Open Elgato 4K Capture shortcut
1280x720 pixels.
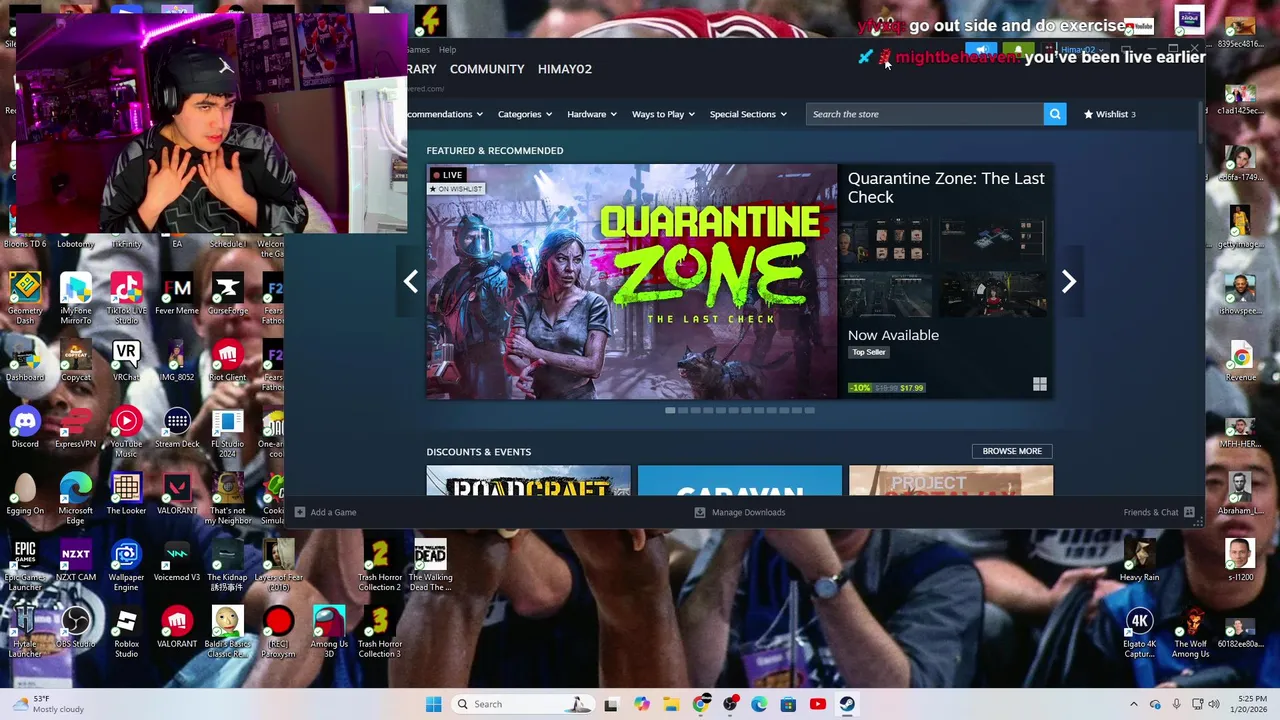pyautogui.click(x=1139, y=633)
